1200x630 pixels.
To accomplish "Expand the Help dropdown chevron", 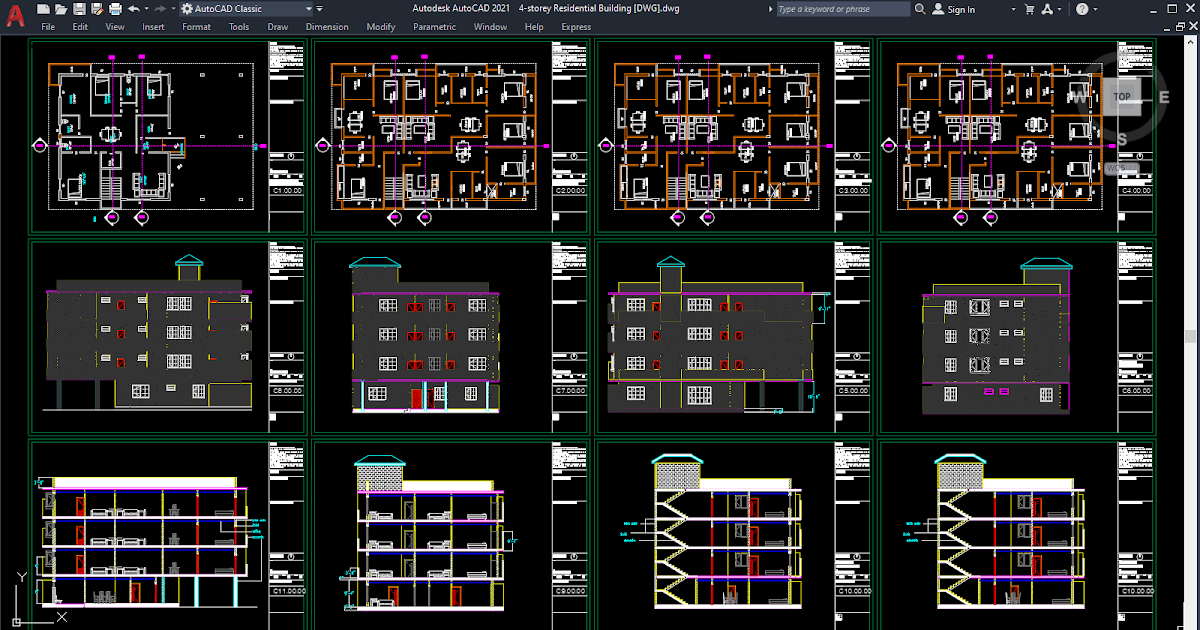I will coord(1097,9).
